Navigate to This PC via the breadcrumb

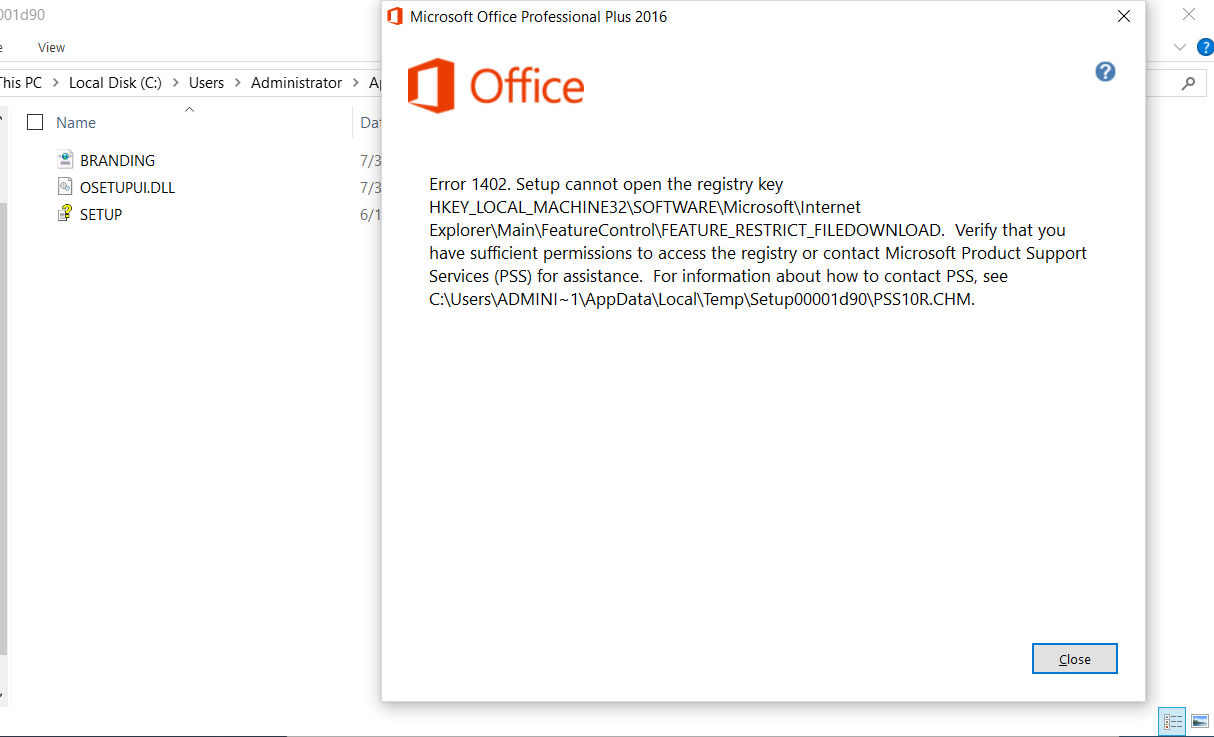pyautogui.click(x=22, y=83)
